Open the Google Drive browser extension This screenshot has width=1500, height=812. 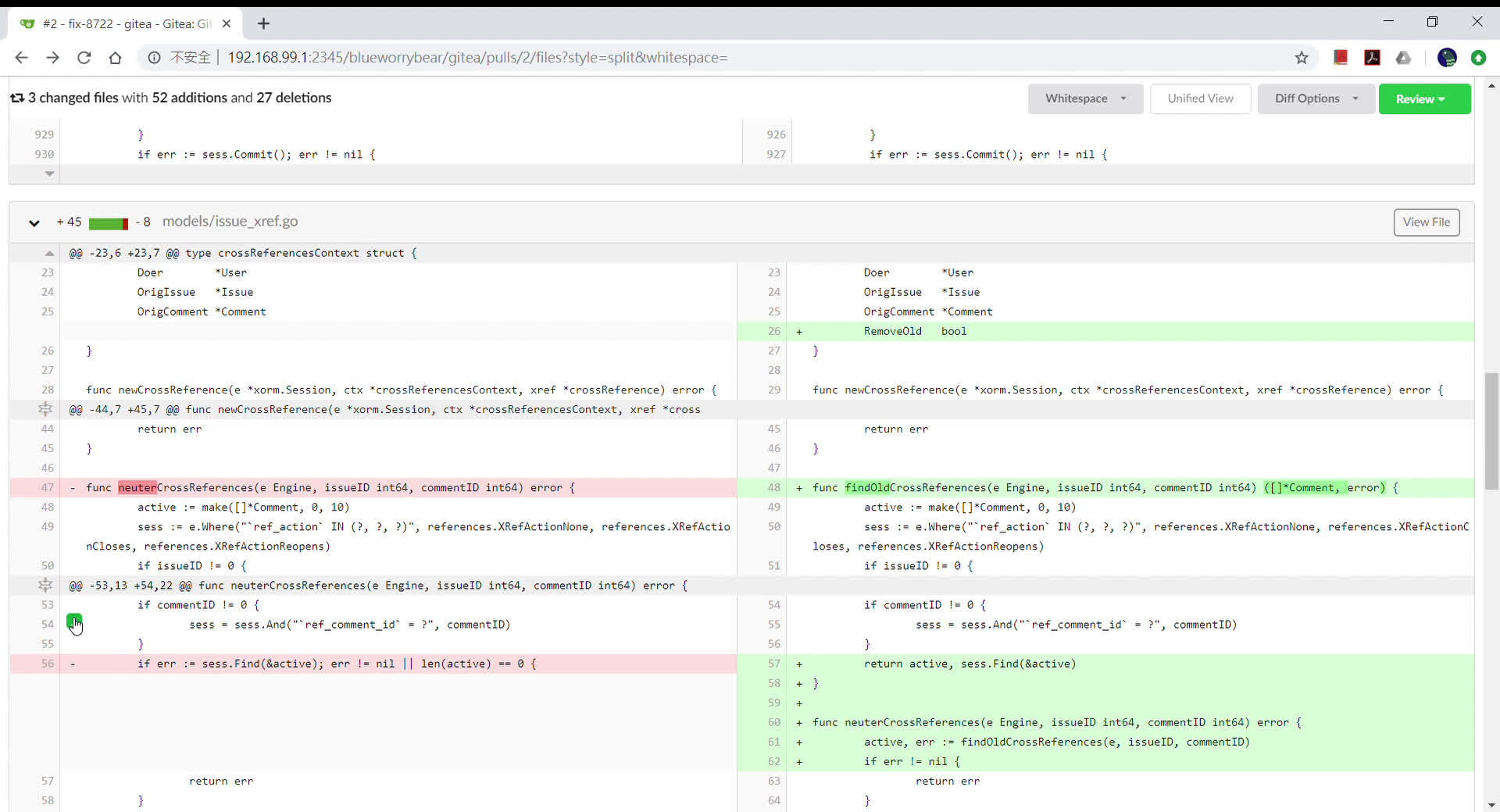[x=1404, y=57]
